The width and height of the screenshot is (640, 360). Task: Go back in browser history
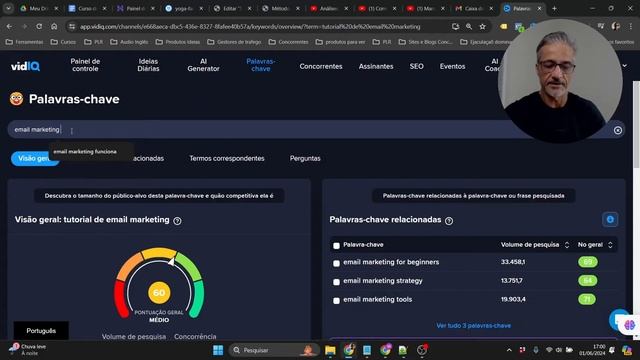[9, 26]
